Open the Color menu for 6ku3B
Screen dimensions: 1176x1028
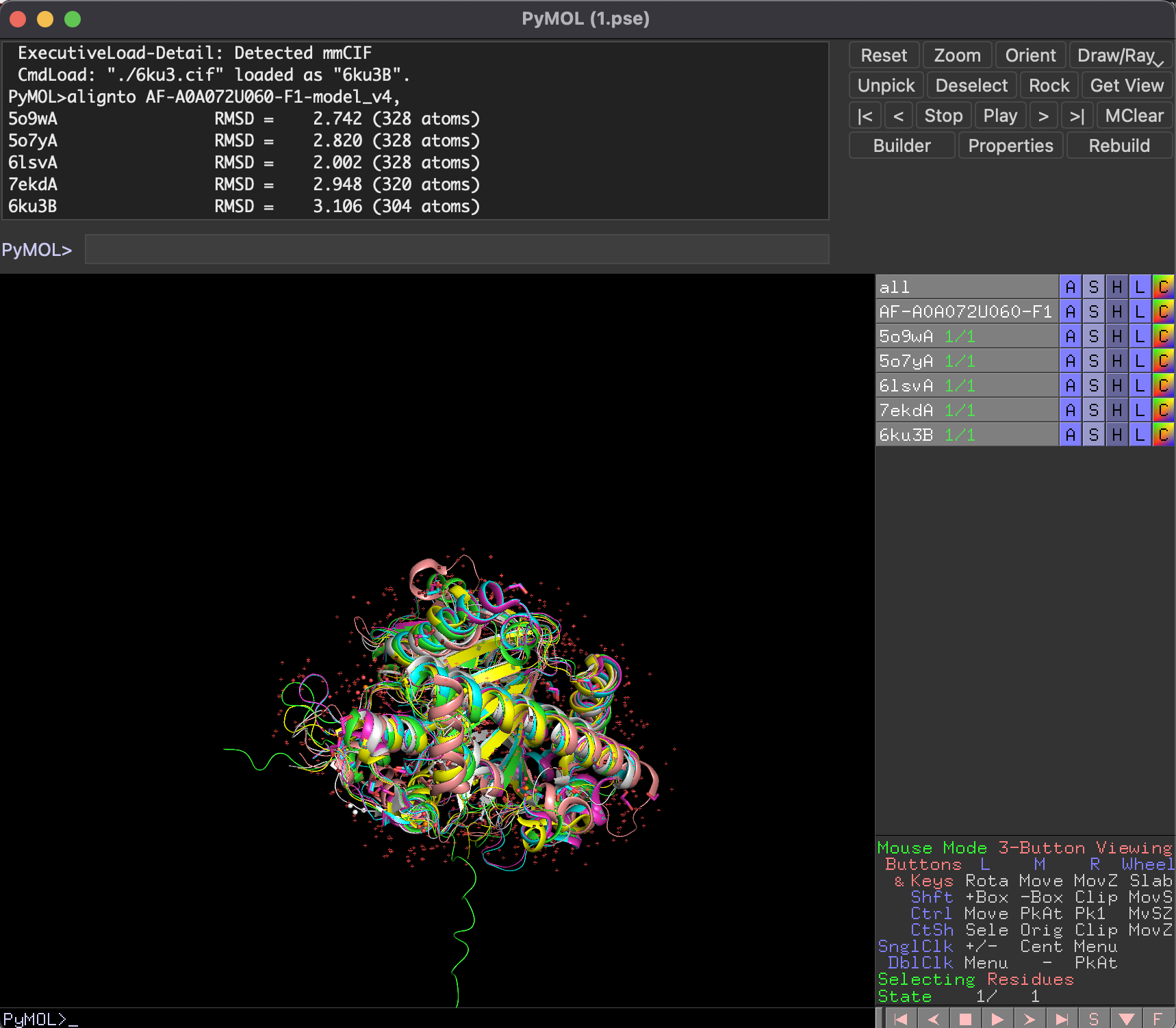point(1163,435)
